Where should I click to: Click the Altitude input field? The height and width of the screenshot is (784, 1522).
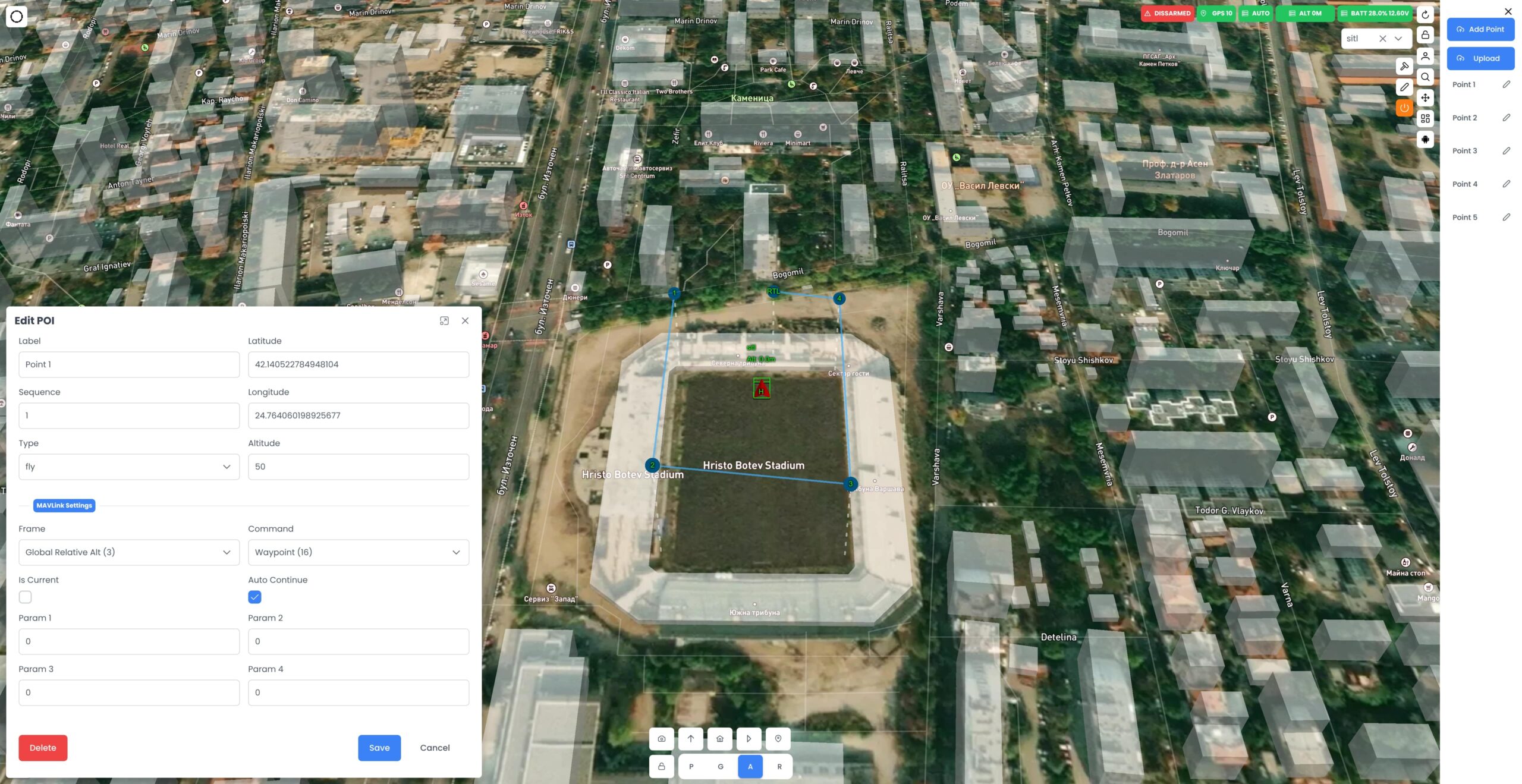[358, 467]
